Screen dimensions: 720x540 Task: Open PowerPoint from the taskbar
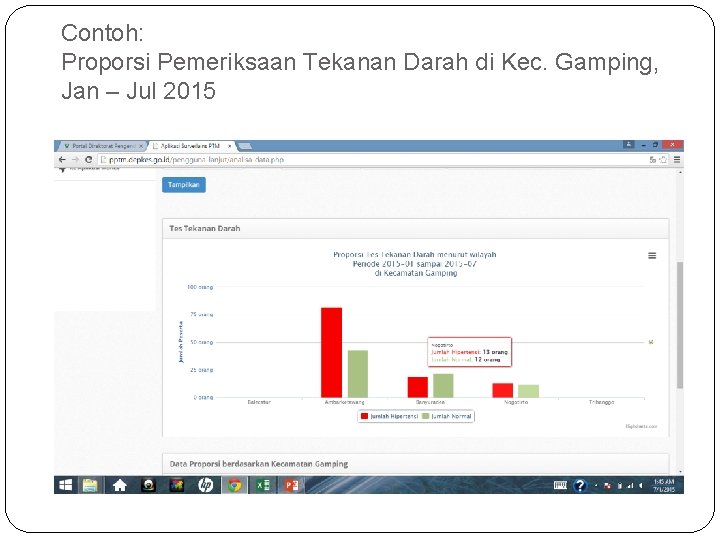click(x=291, y=485)
